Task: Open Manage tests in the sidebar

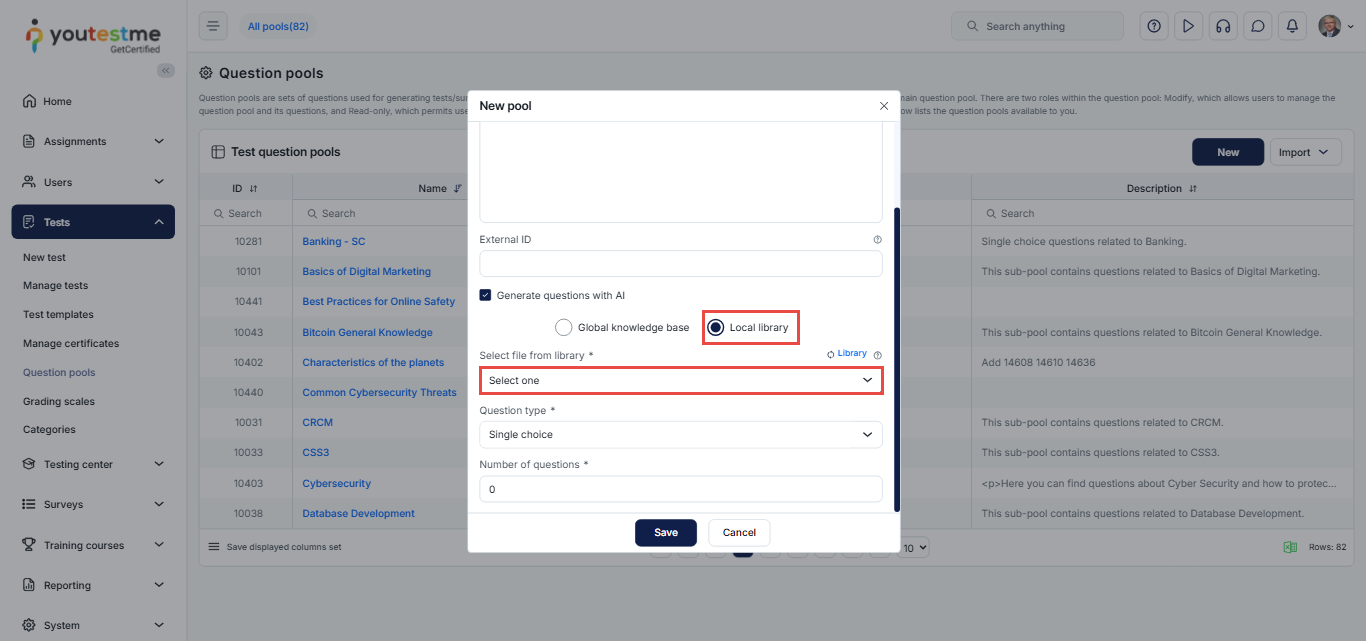Action: [56, 285]
